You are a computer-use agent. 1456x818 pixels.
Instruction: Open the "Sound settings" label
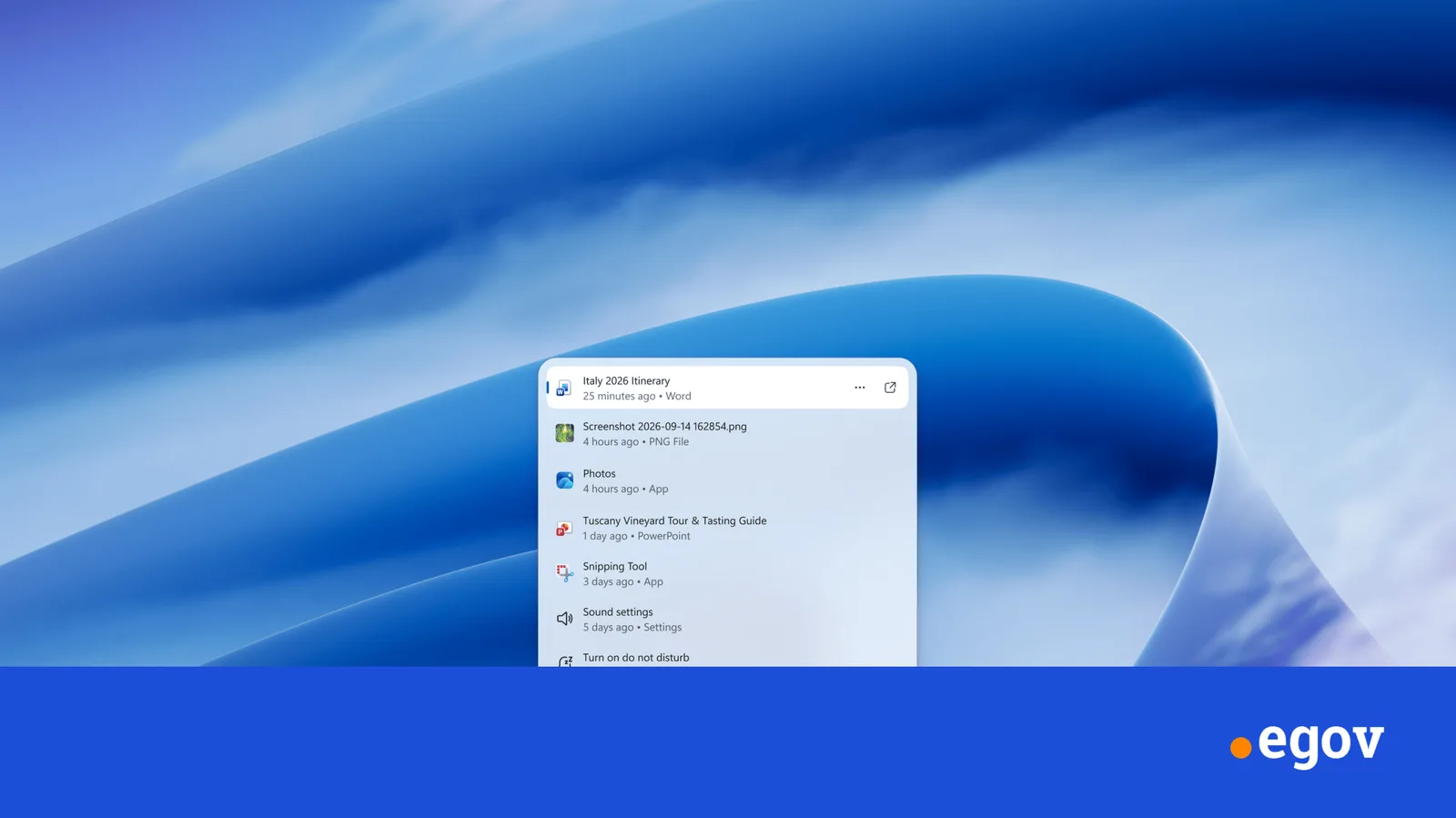[618, 611]
